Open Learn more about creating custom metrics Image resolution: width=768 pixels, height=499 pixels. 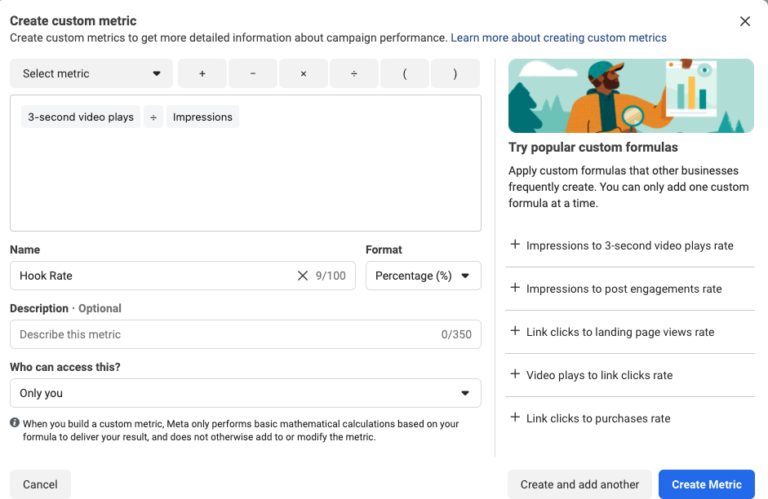click(x=558, y=38)
